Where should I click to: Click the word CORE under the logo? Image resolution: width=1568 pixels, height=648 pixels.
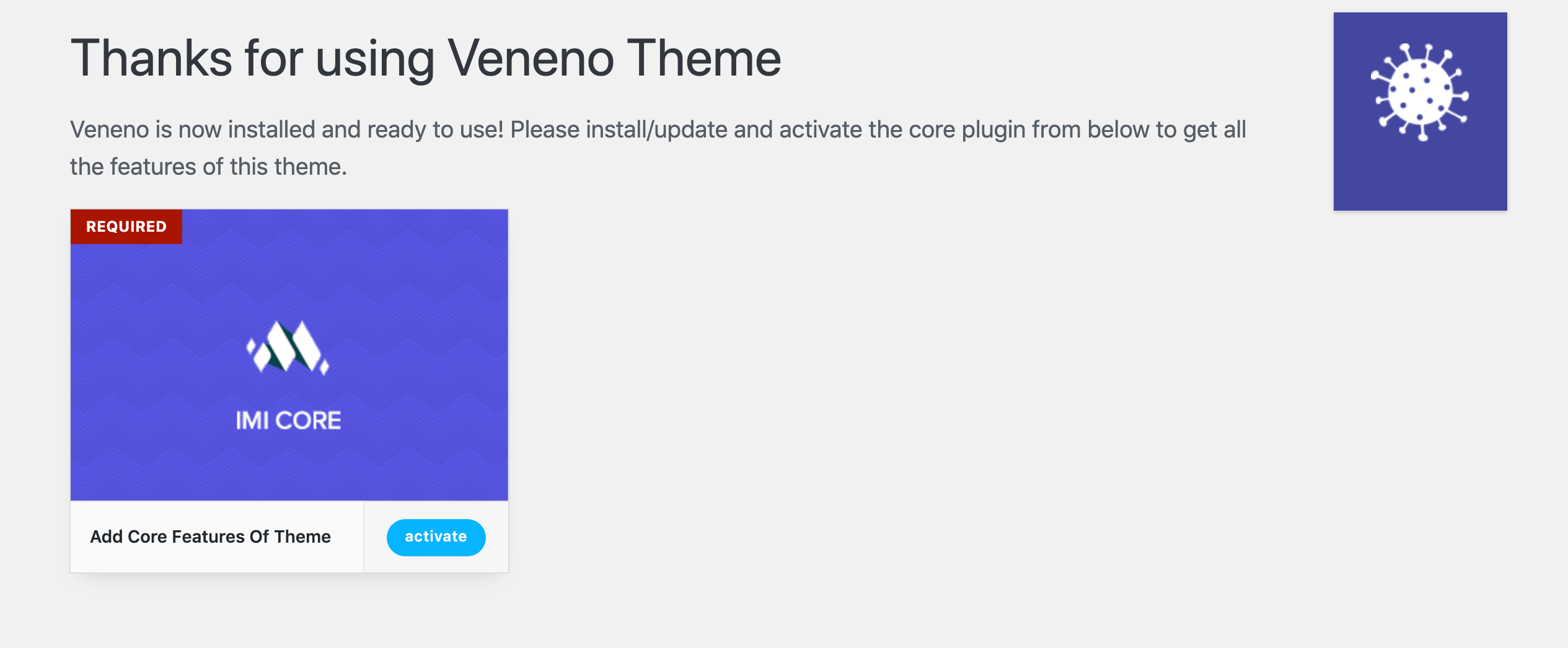308,421
